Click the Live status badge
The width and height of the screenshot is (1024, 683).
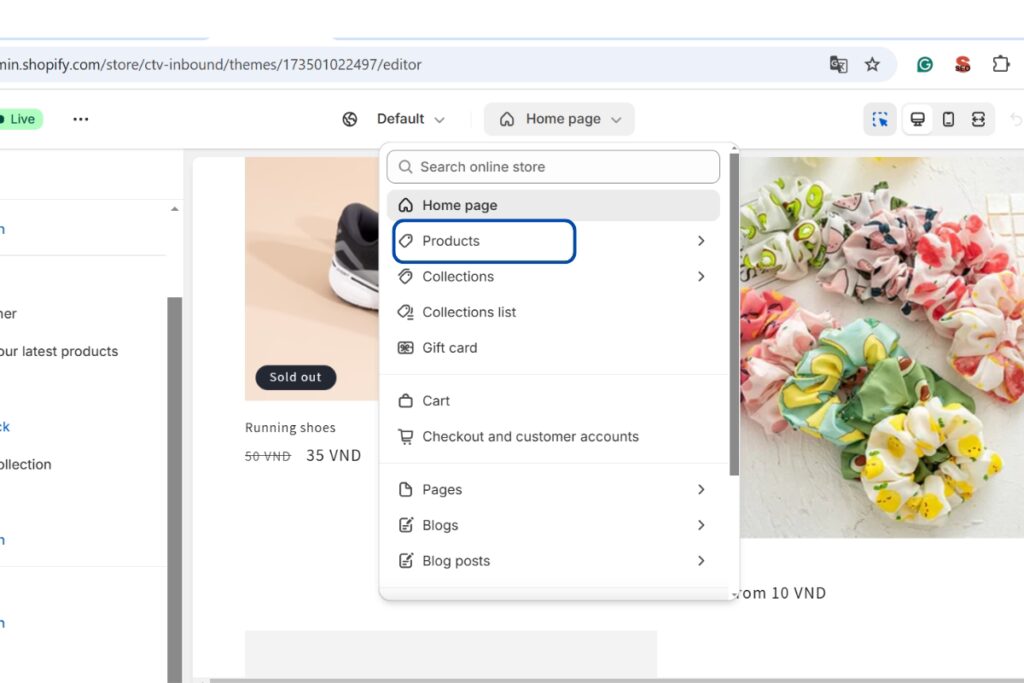point(20,119)
